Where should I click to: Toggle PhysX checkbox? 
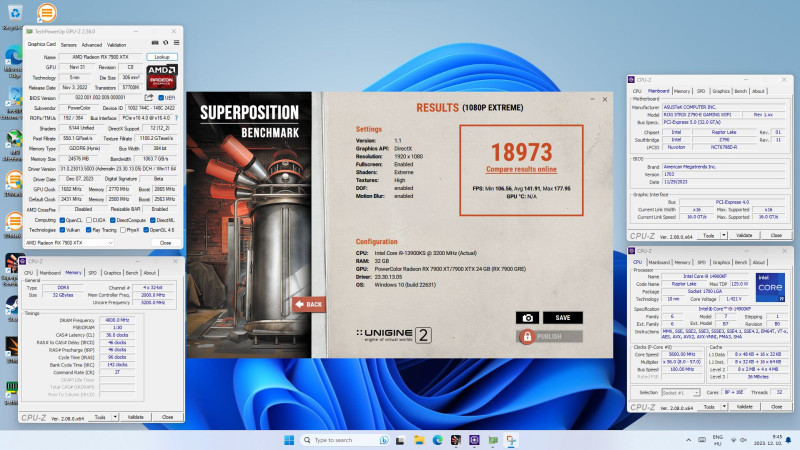(122, 230)
